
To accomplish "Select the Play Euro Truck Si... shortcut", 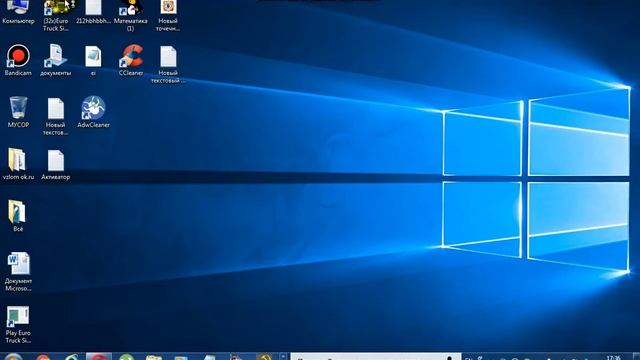I will (x=18, y=324).
